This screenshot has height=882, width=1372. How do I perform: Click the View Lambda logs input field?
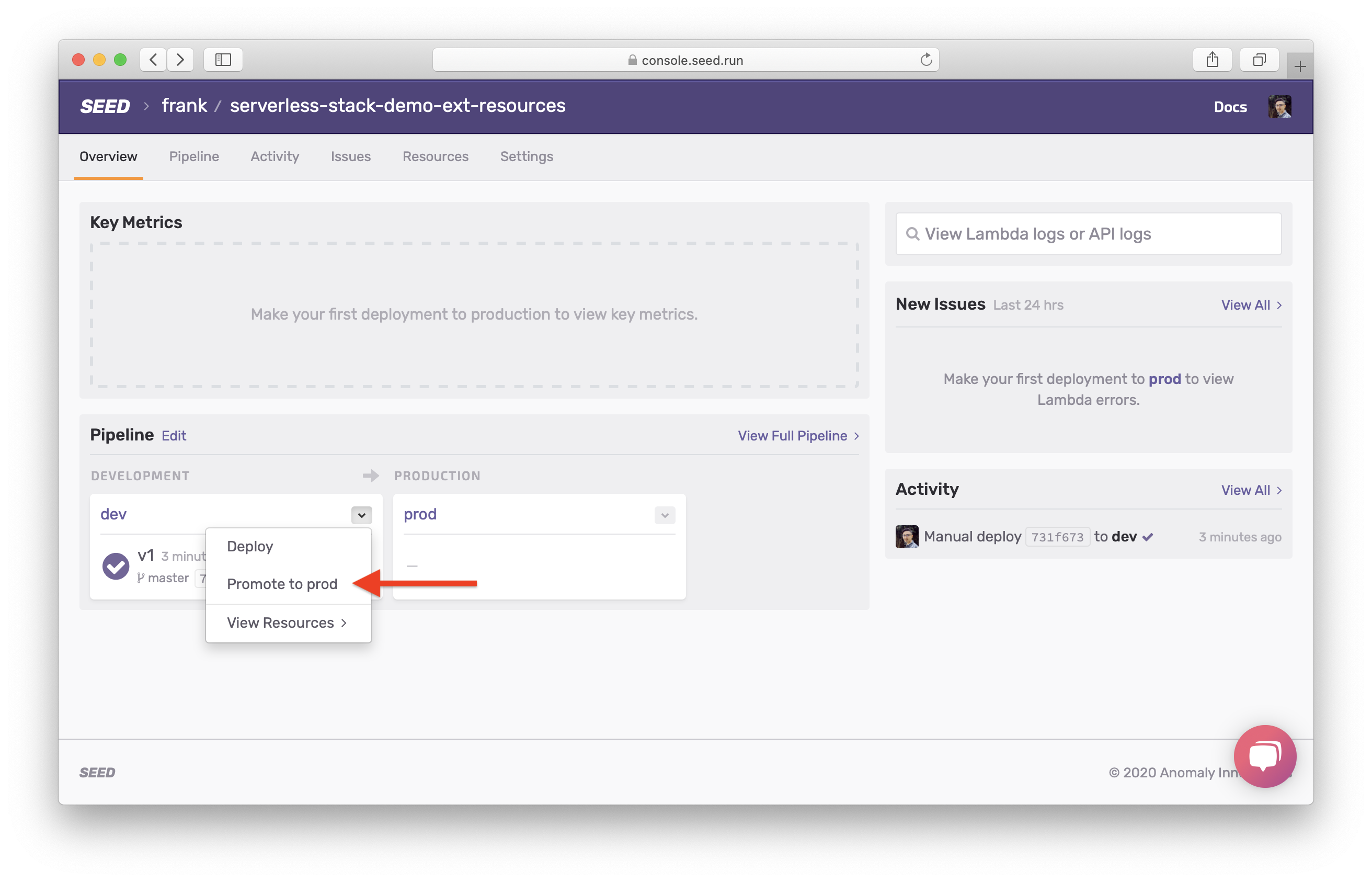coord(1088,234)
